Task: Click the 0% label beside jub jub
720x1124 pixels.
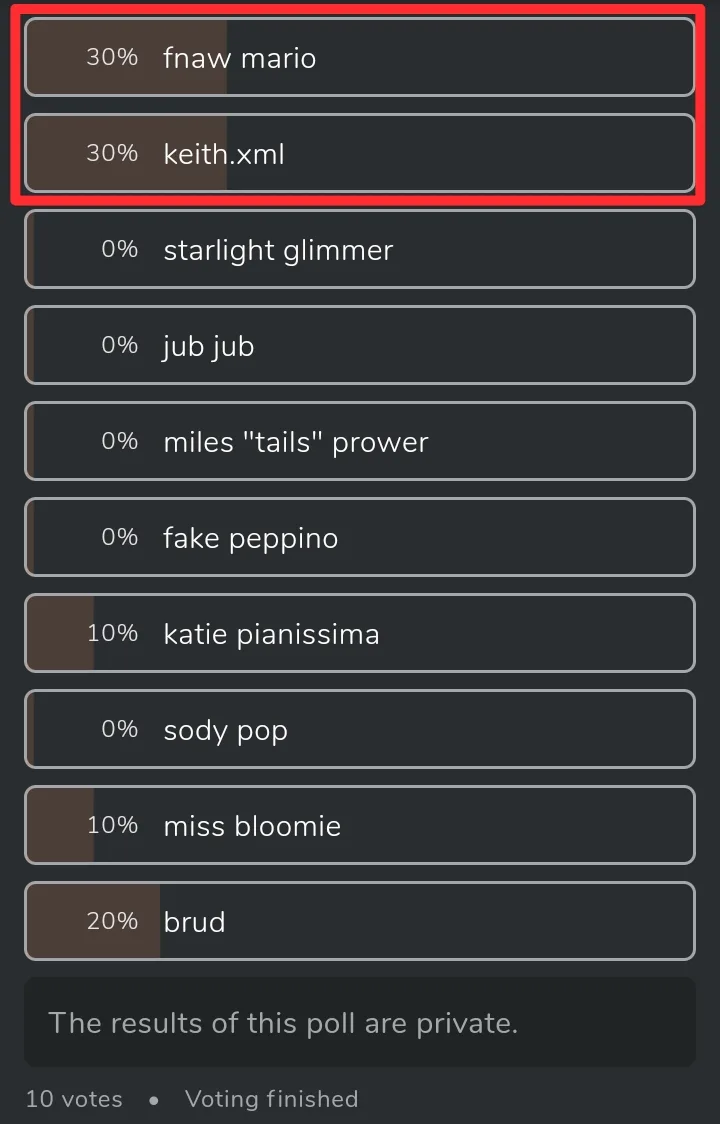Action: [120, 345]
